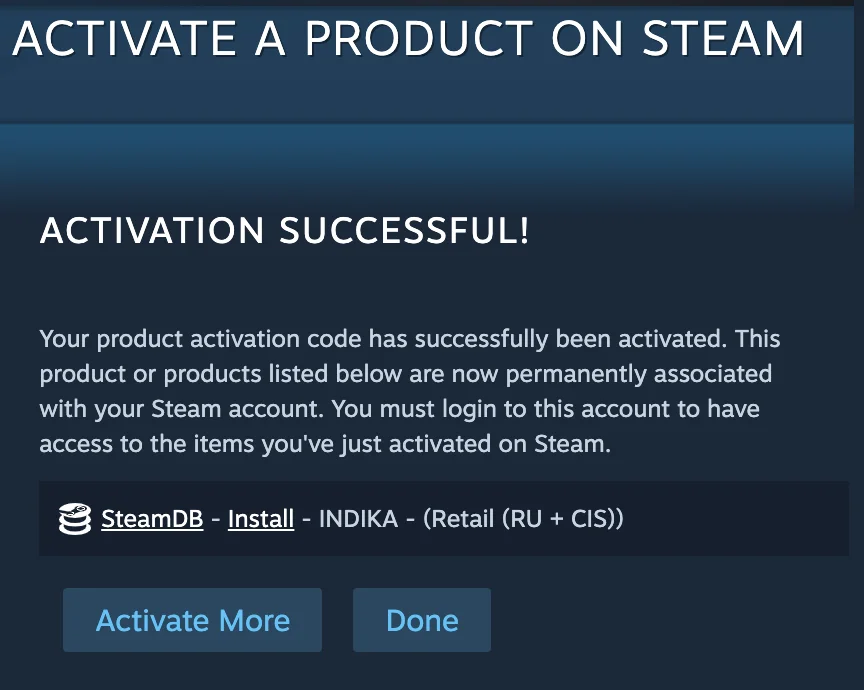Confirm activation with the Done button

pyautogui.click(x=422, y=620)
